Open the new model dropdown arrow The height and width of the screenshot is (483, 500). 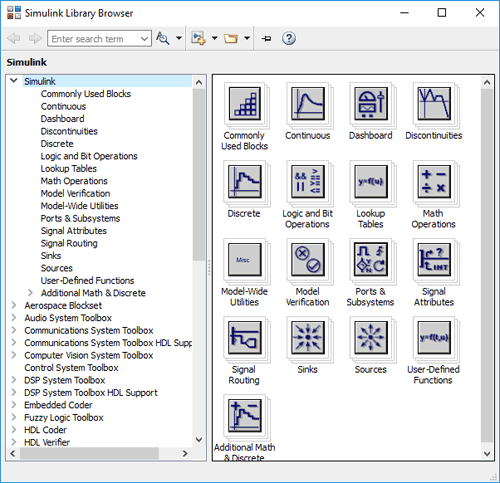pyautogui.click(x=215, y=38)
